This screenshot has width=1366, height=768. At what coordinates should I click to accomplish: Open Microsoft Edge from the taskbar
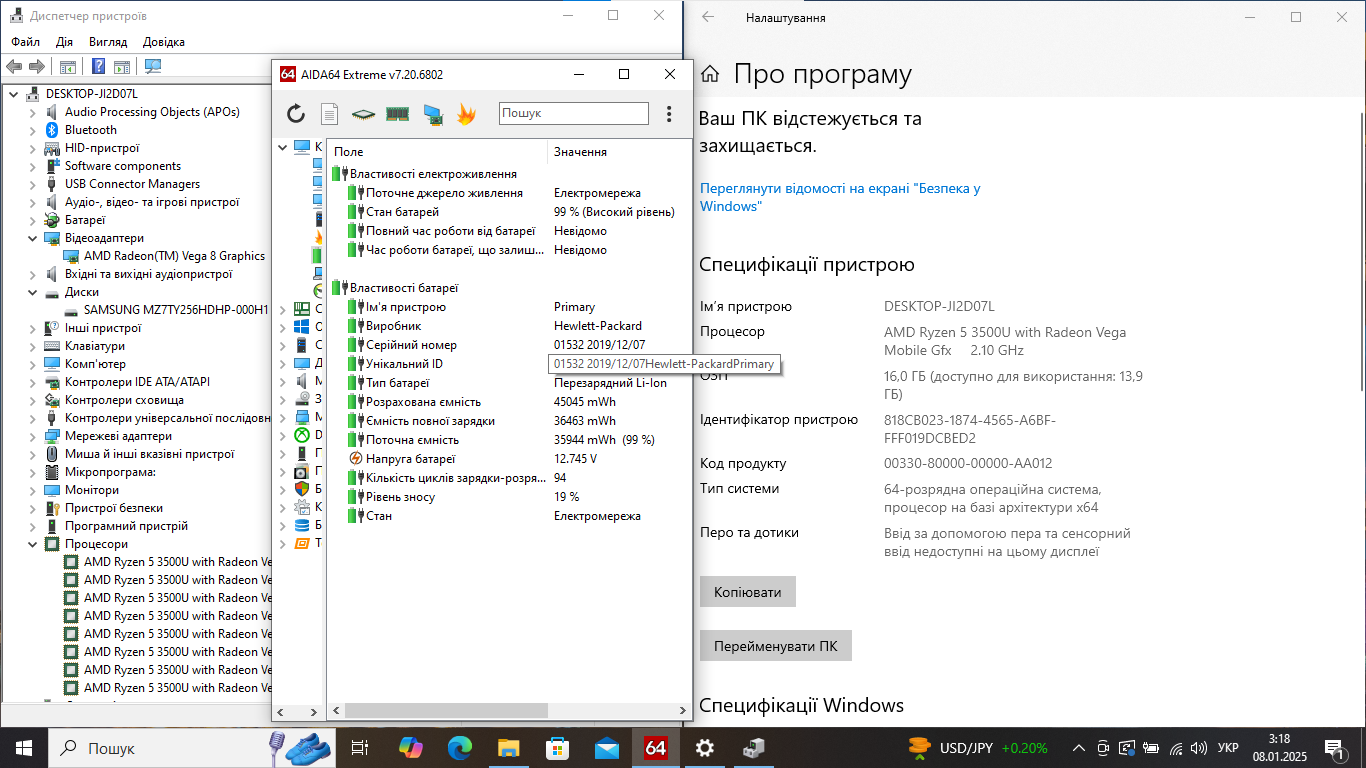pyautogui.click(x=460, y=747)
